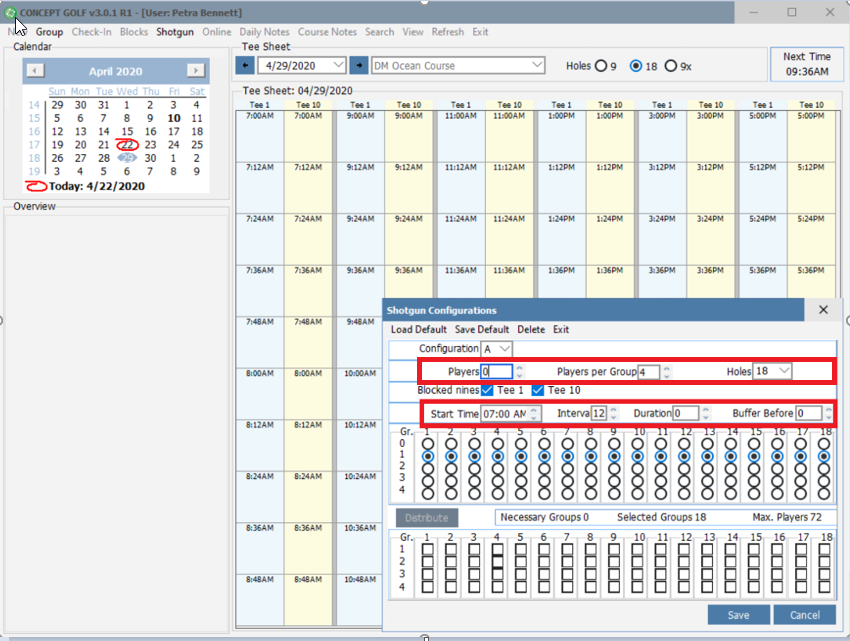850x641 pixels.
Task: Click the Distribute button
Action: click(427, 517)
